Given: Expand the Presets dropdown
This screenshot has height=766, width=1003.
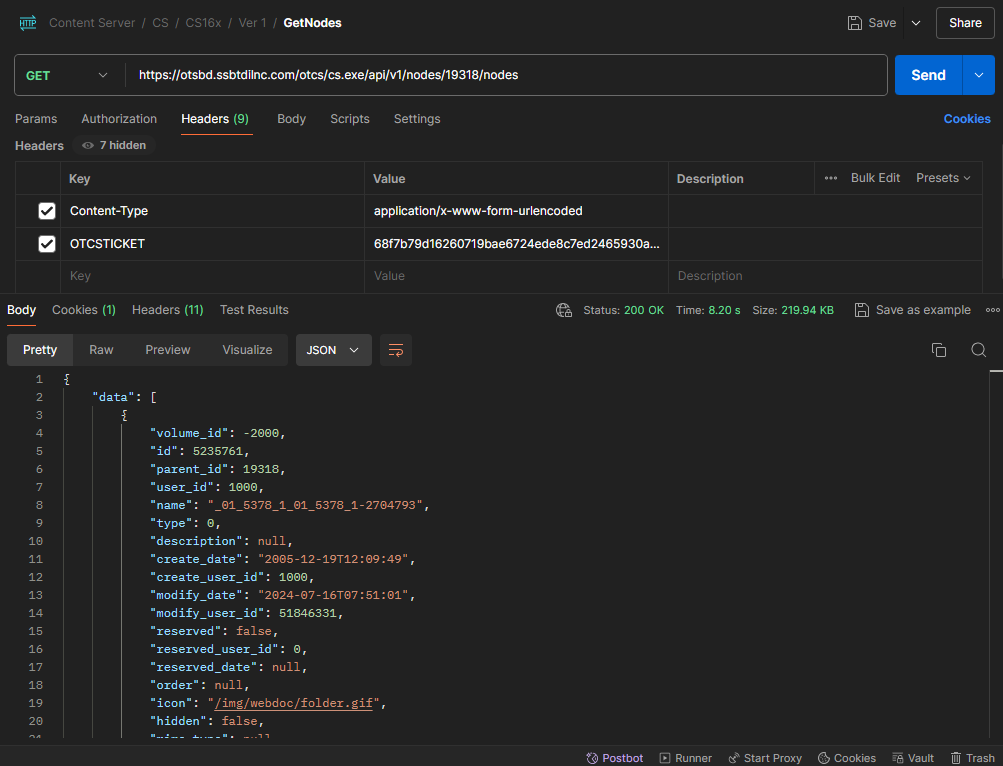Looking at the screenshot, I should (941, 177).
